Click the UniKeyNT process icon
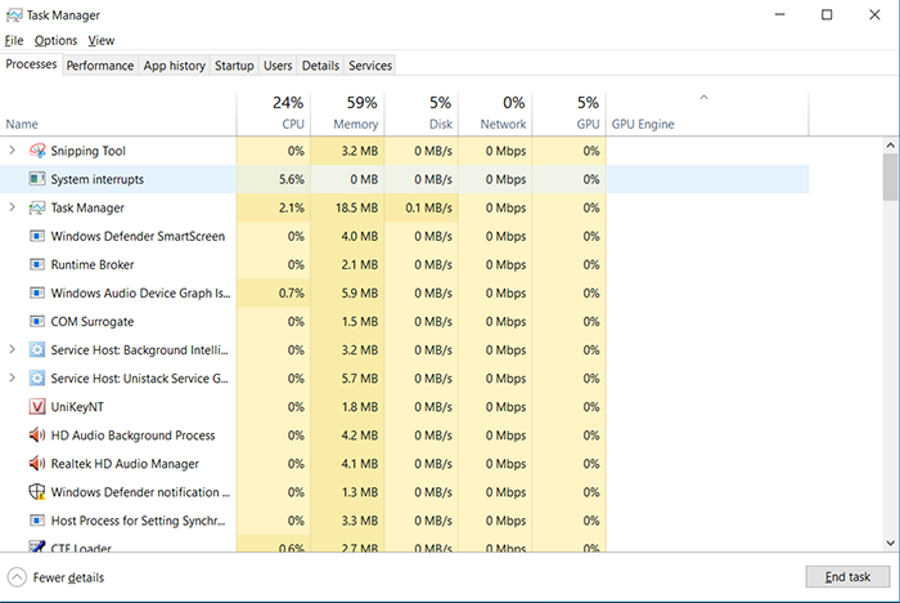Image resolution: width=900 pixels, height=603 pixels. [37, 407]
